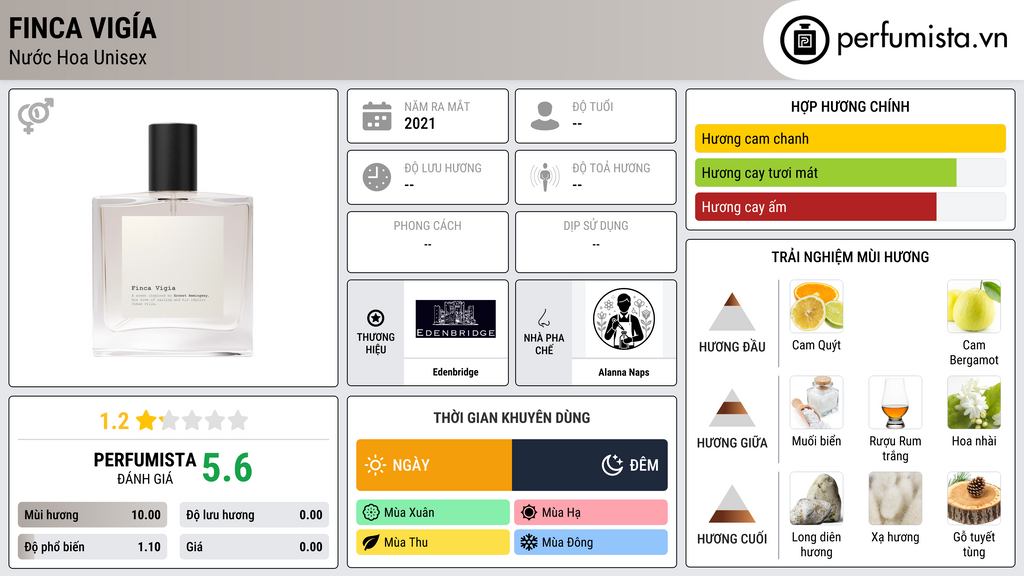Open the Long diên hương note image
The height and width of the screenshot is (576, 1024).
coord(816,498)
